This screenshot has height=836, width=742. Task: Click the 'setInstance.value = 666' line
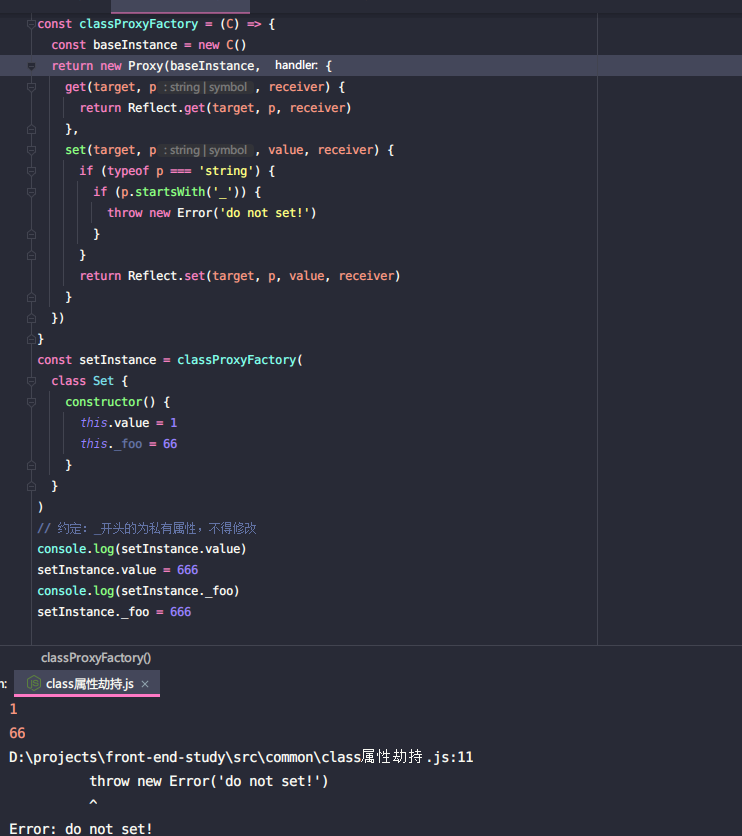(x=118, y=570)
